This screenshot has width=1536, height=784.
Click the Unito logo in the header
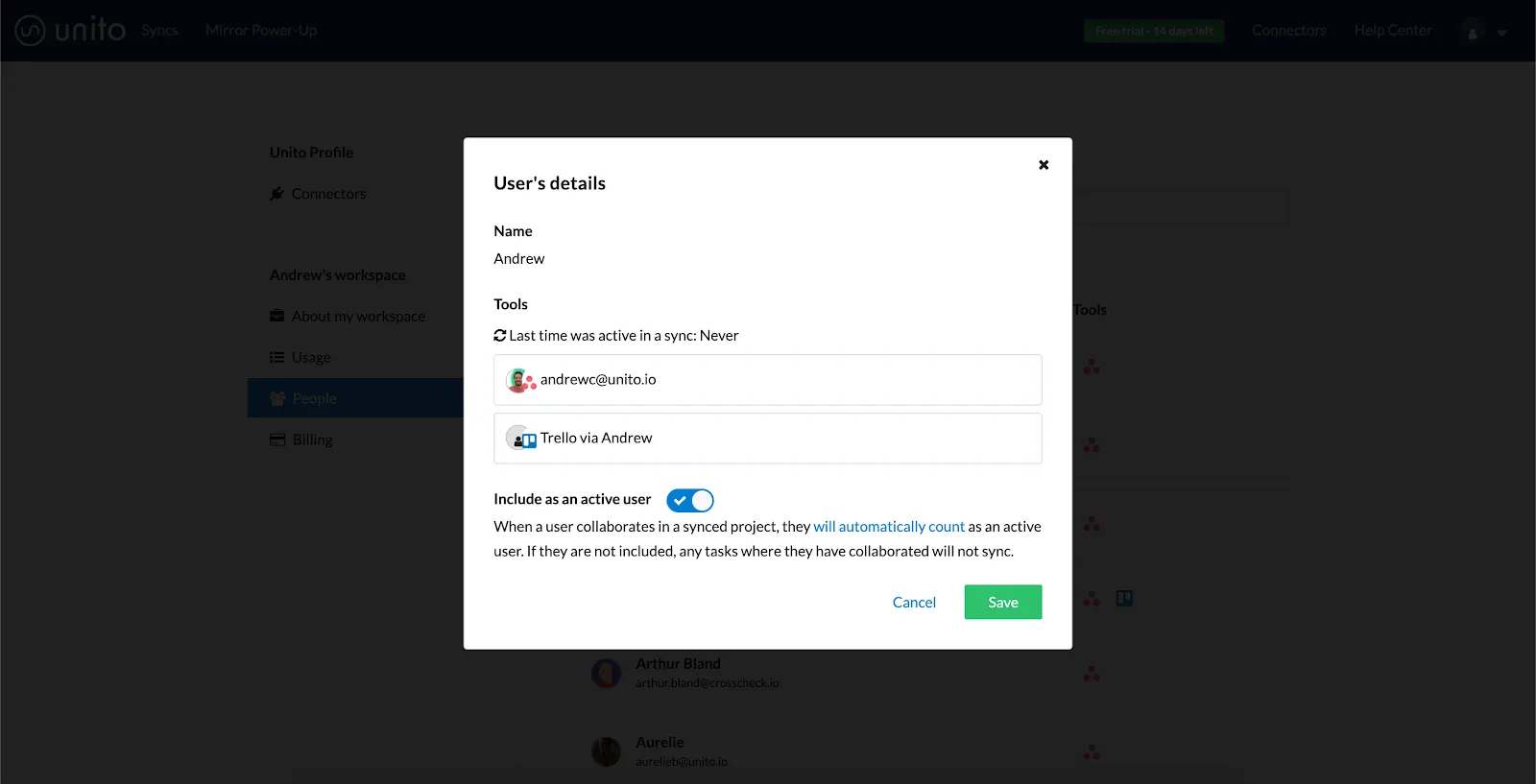click(71, 31)
